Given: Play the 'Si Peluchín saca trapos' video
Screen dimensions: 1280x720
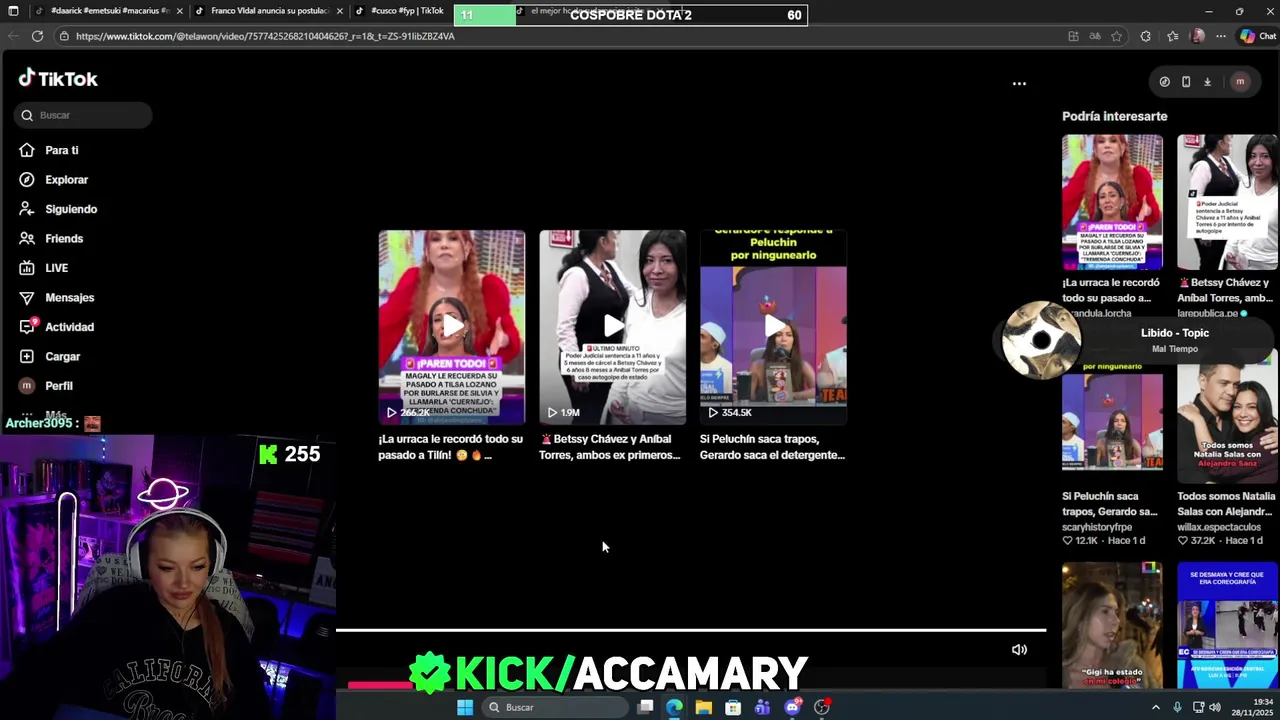Looking at the screenshot, I should click(773, 327).
